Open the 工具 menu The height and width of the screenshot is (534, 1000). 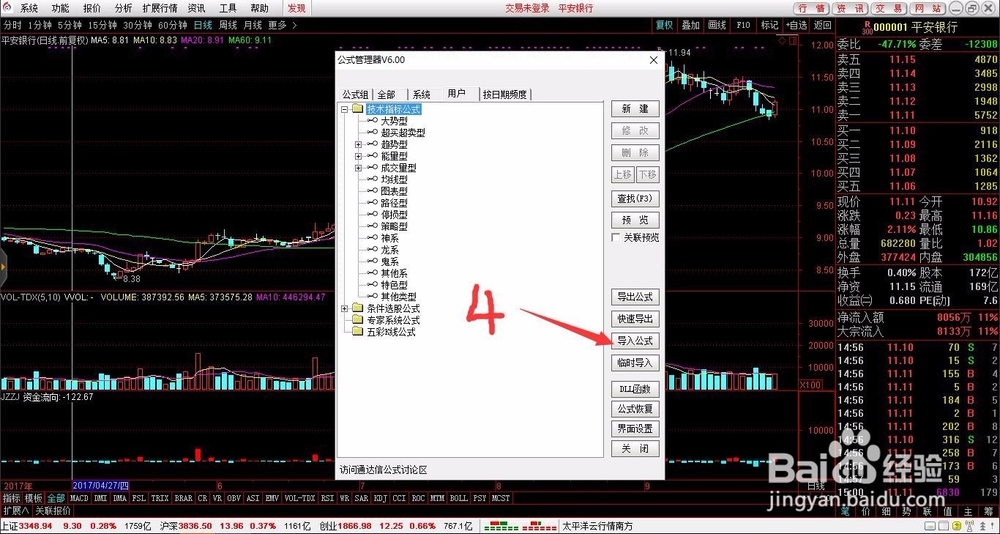point(228,8)
